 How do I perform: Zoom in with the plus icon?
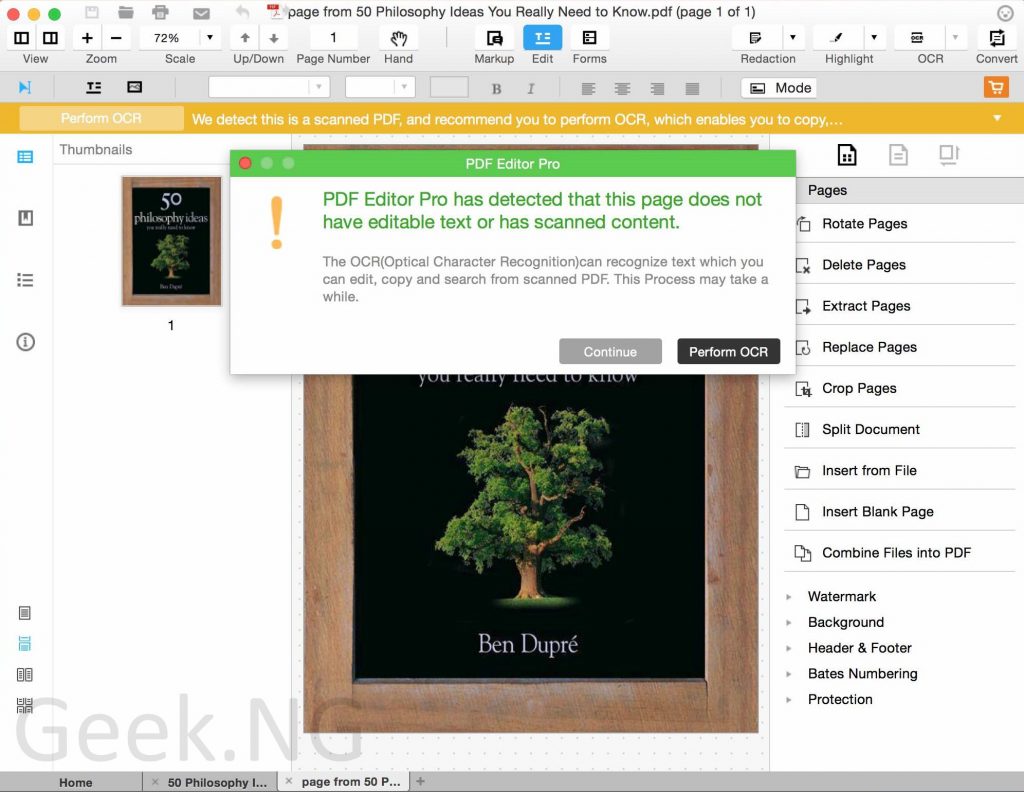tap(87, 38)
